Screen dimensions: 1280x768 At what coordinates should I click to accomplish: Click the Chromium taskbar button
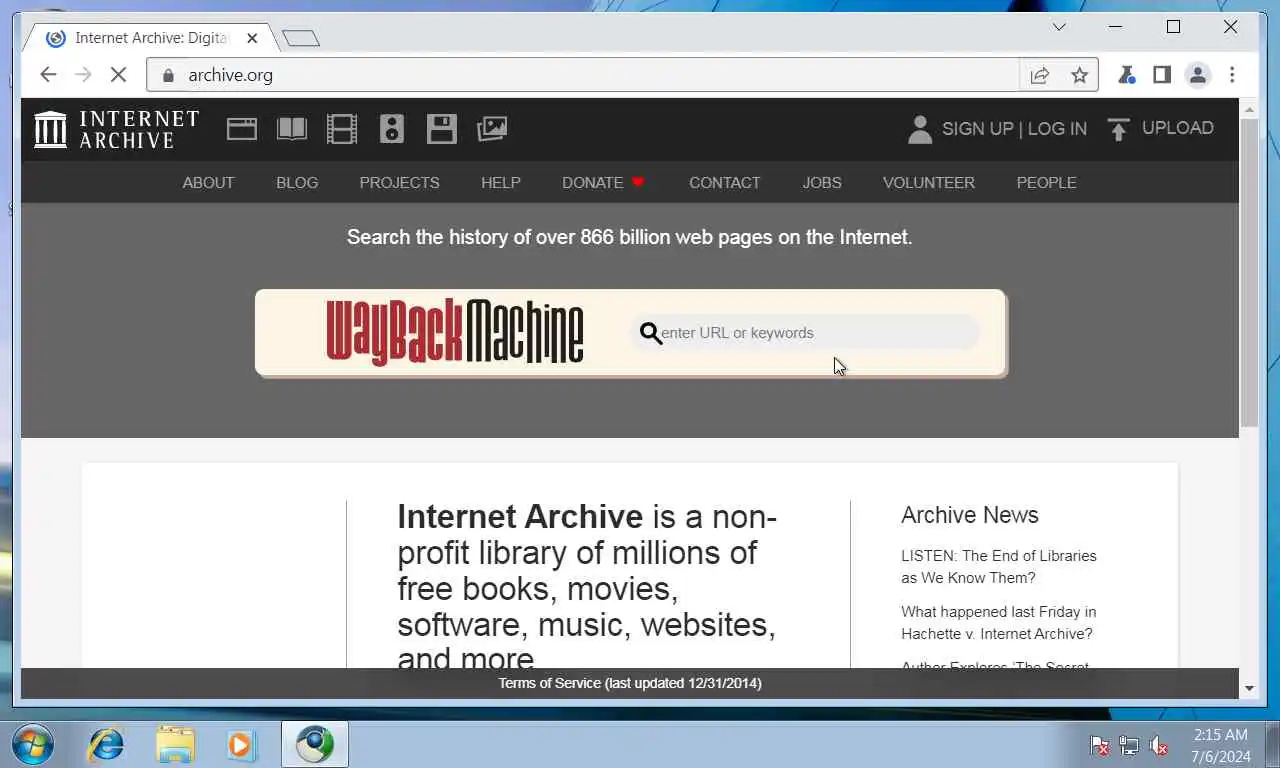click(314, 745)
